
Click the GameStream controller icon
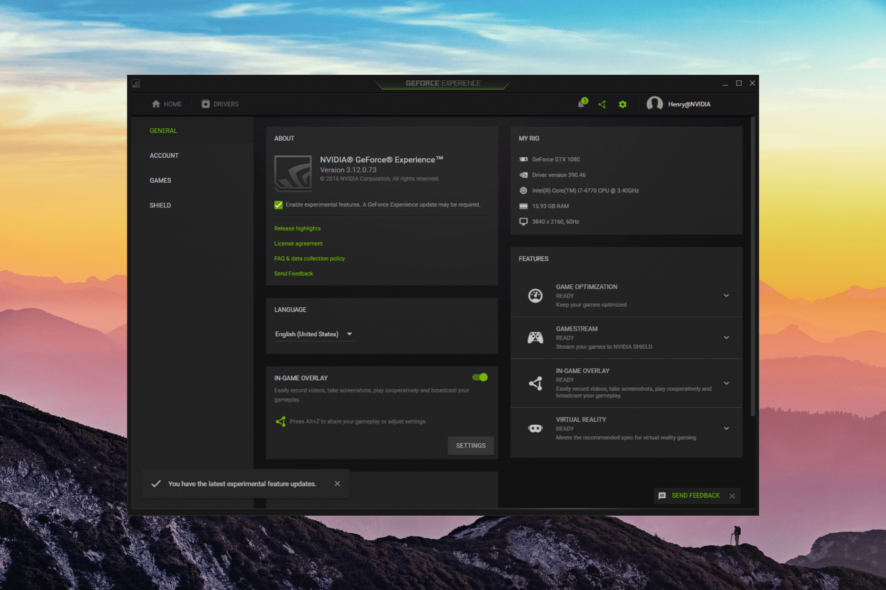tap(535, 337)
